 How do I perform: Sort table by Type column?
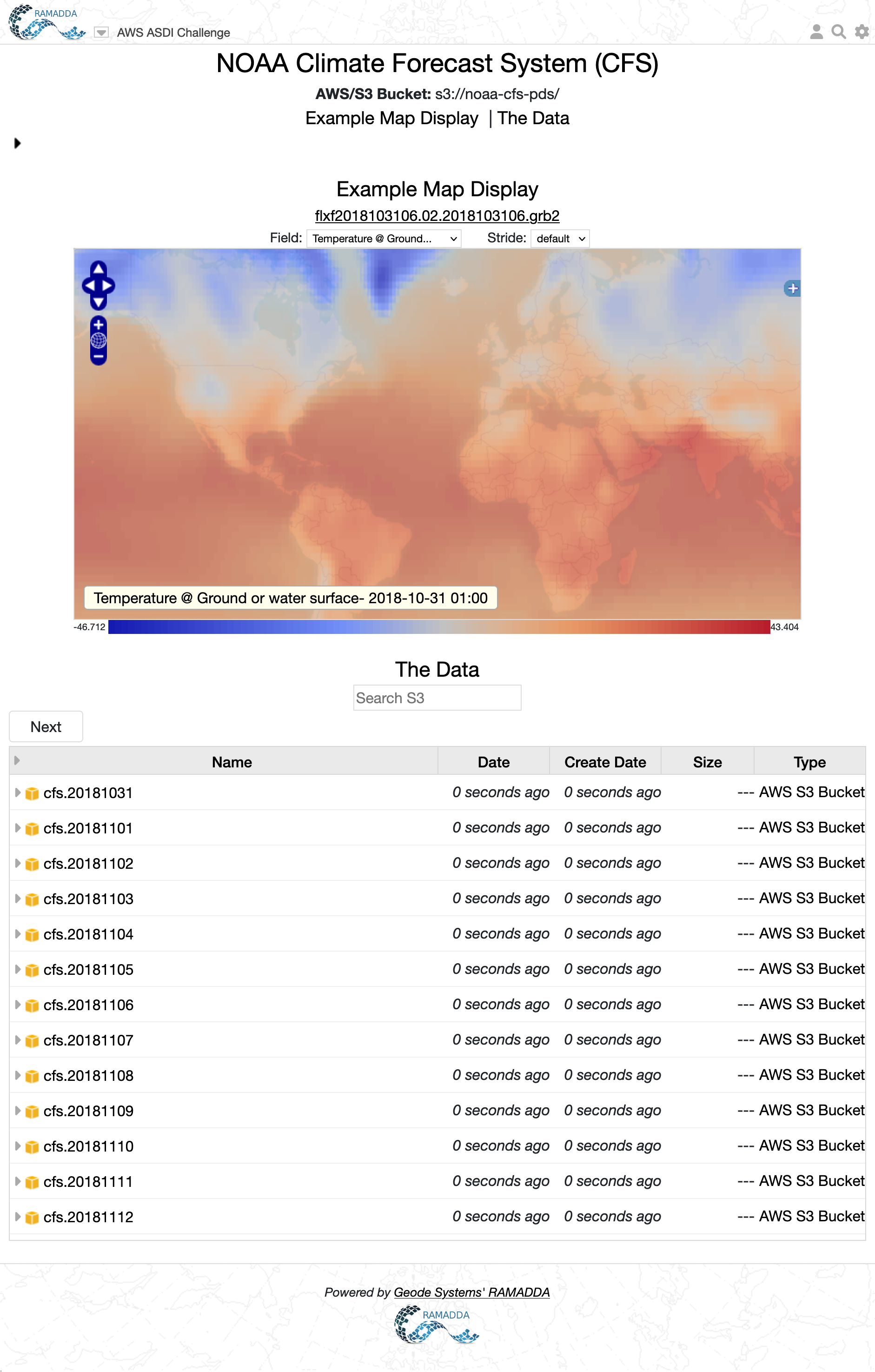coord(809,762)
